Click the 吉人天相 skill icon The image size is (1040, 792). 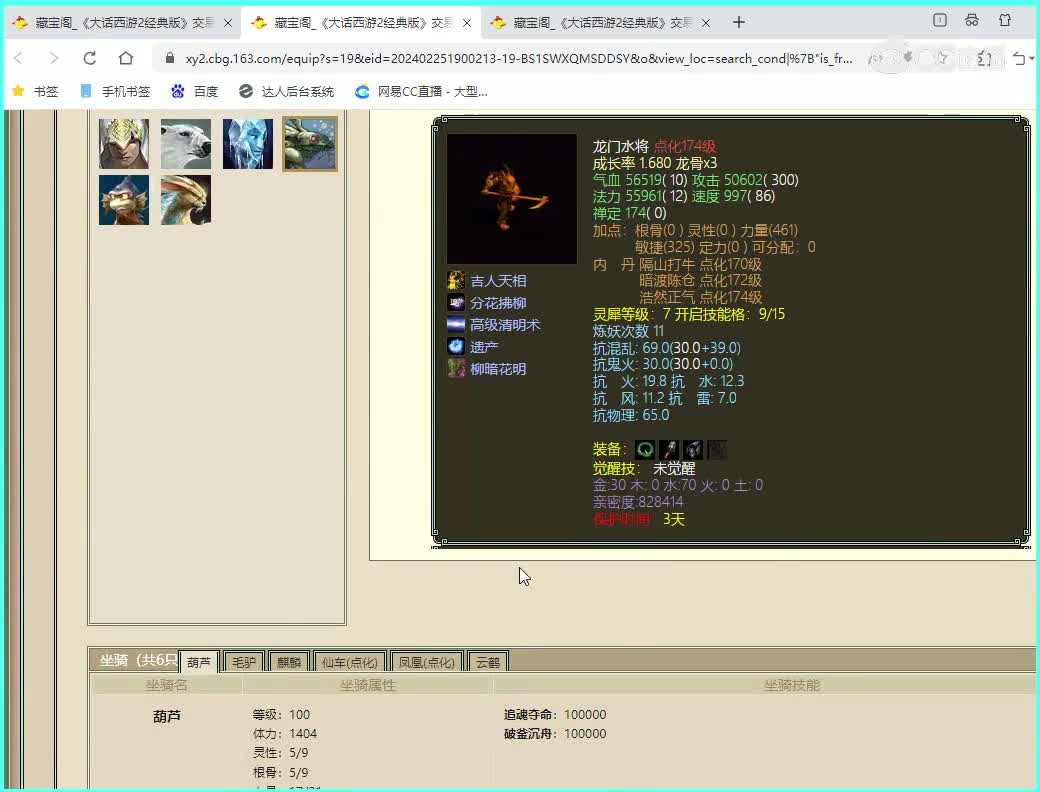[456, 281]
